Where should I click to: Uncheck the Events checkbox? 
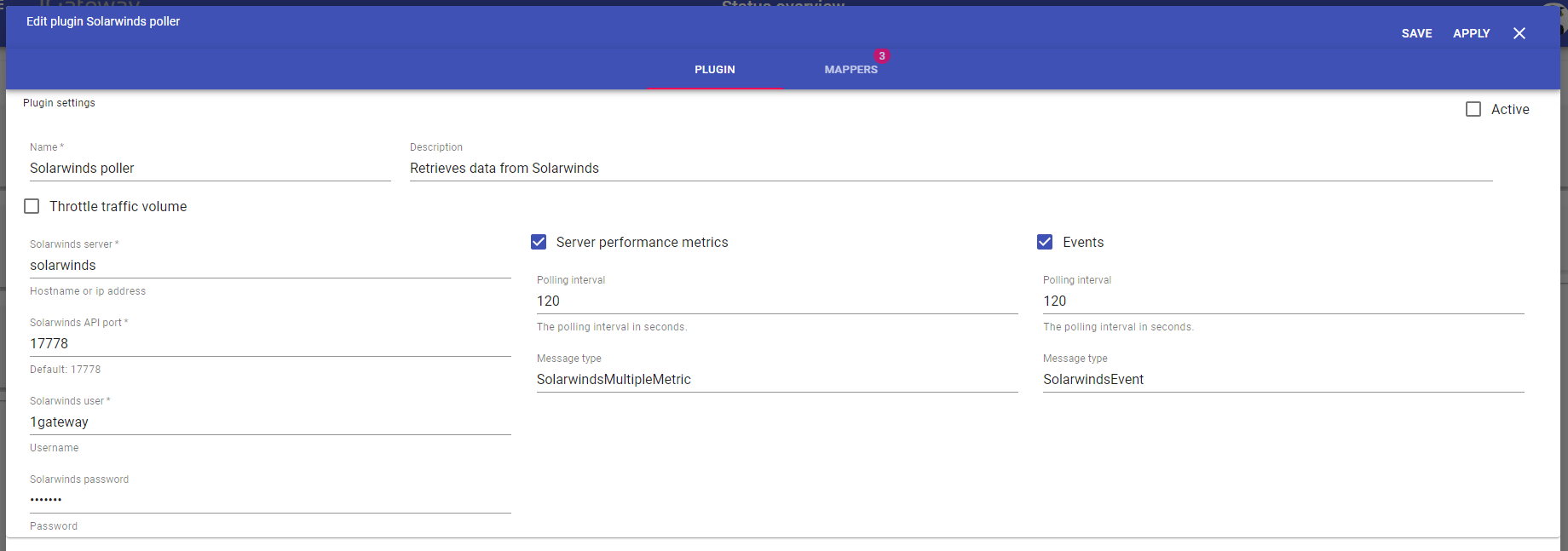pyautogui.click(x=1045, y=242)
